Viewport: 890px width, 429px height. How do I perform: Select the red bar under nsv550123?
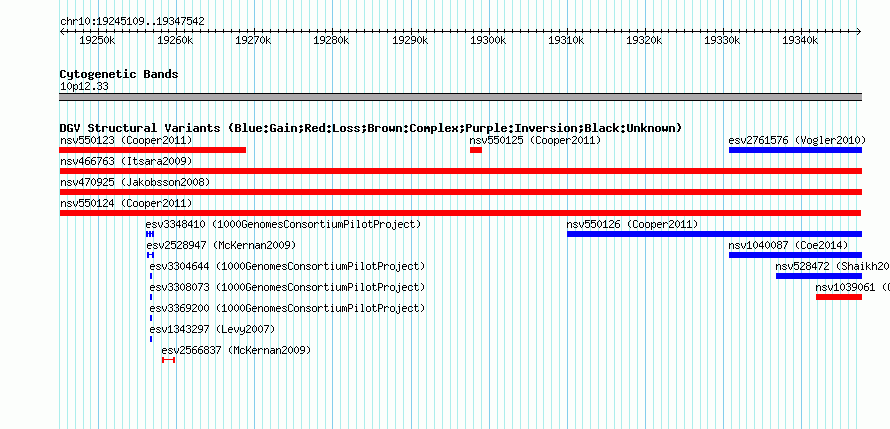pyautogui.click(x=153, y=150)
